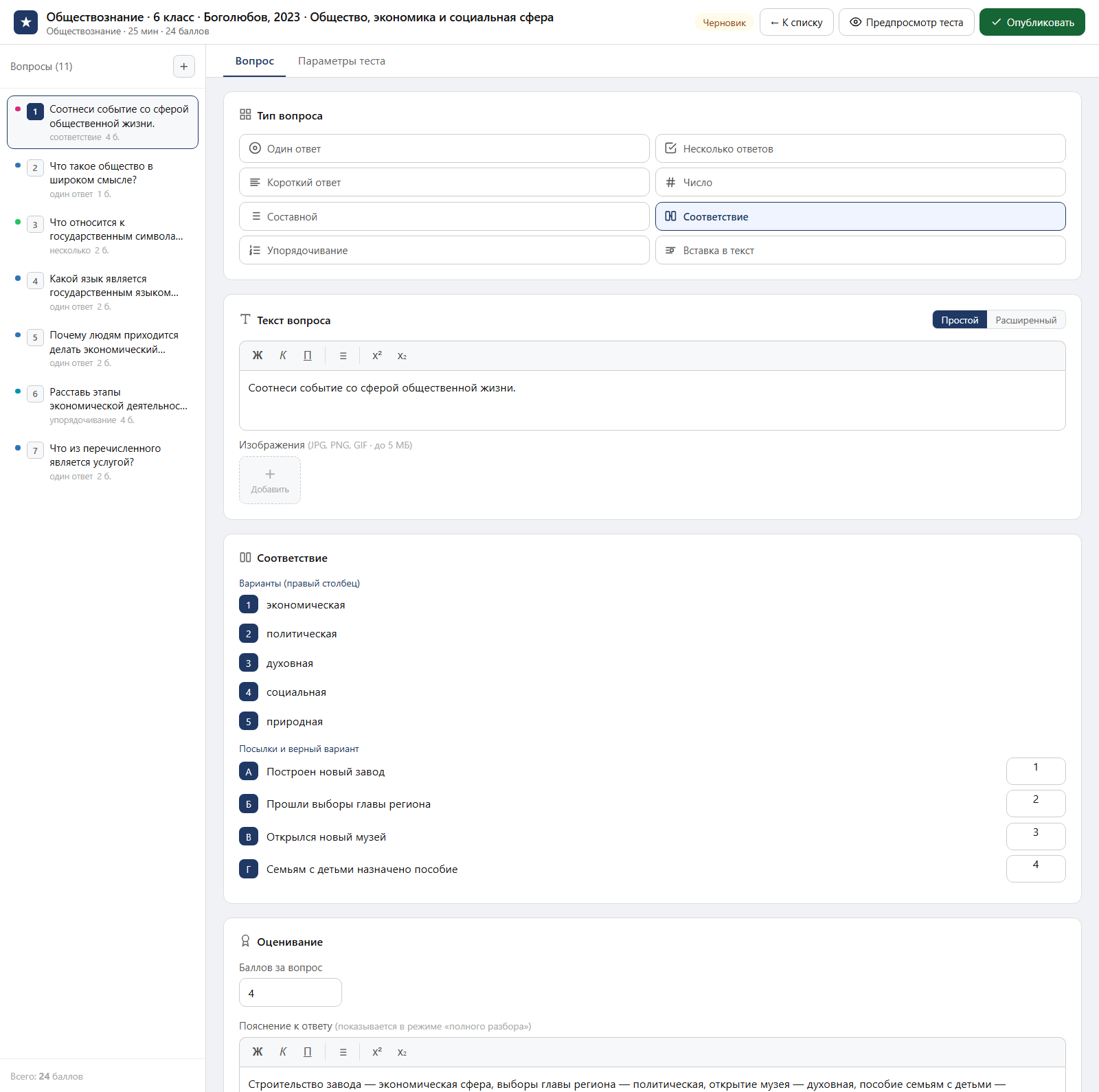Click the Опубликовать button
The width and height of the screenshot is (1099, 1092).
[1032, 22]
